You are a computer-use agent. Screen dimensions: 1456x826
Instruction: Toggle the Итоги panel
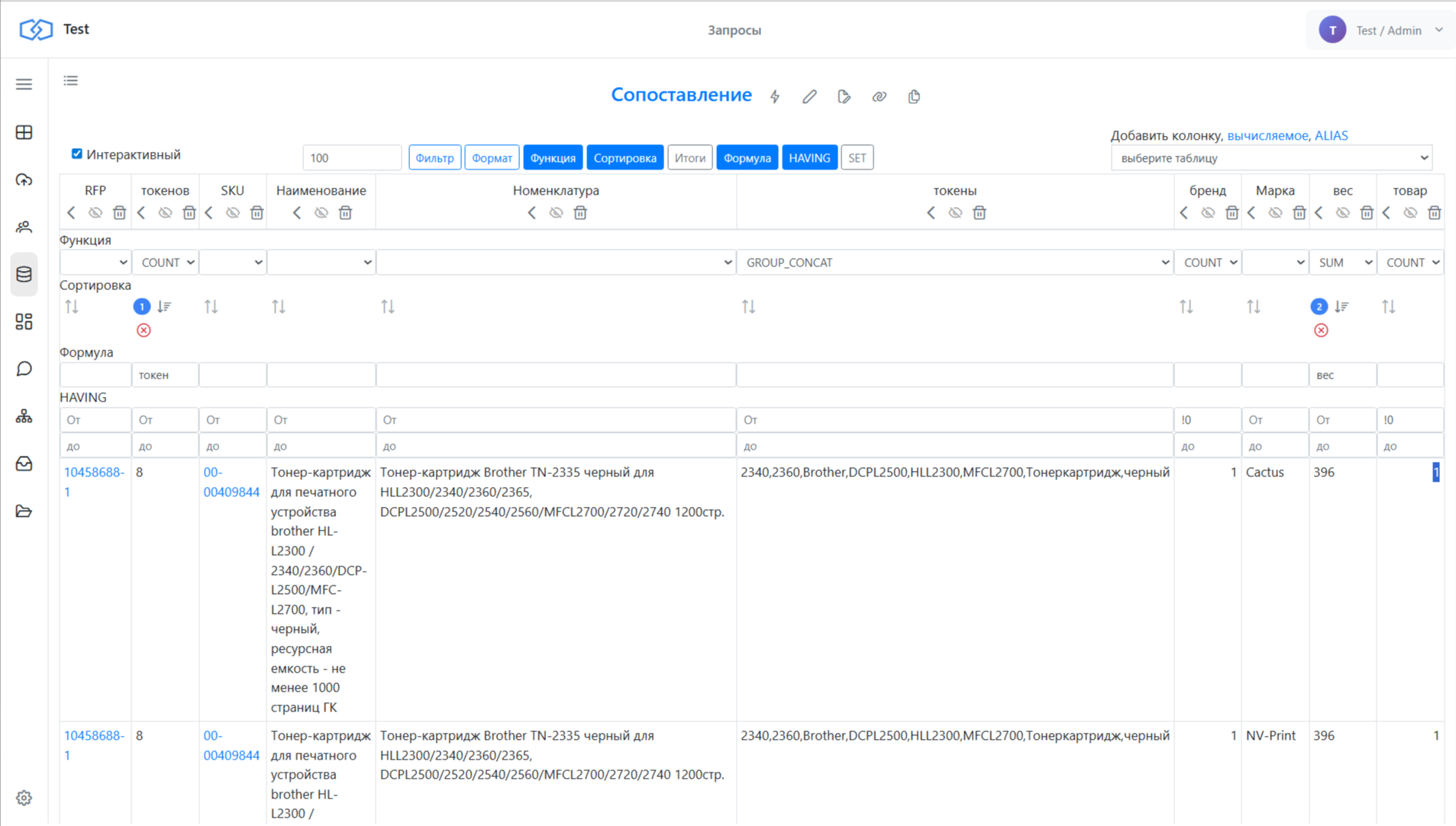tap(689, 158)
